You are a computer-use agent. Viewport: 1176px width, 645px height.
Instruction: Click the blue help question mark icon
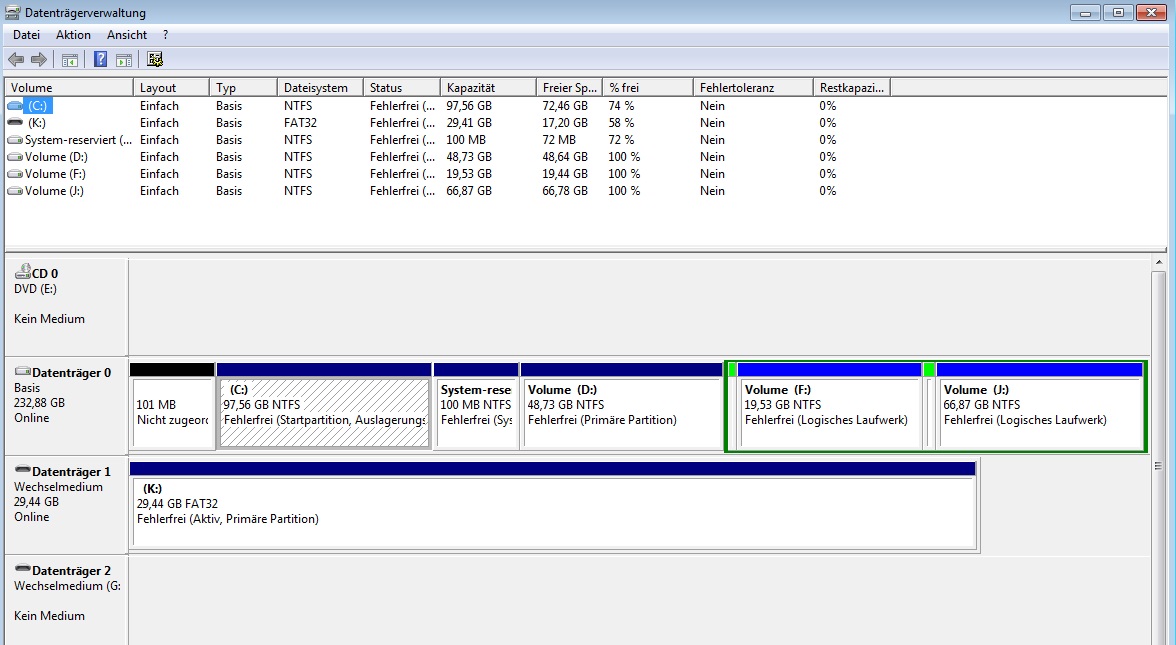point(100,60)
